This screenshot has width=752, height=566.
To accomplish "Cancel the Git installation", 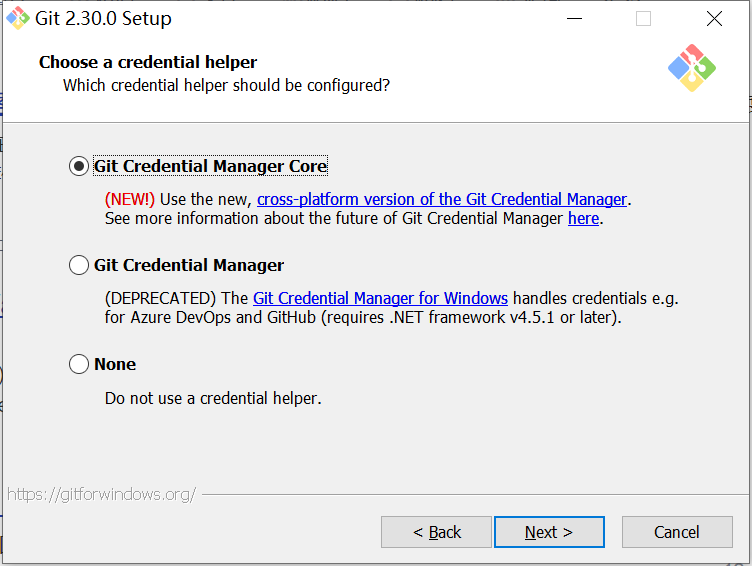I will click(x=677, y=532).
